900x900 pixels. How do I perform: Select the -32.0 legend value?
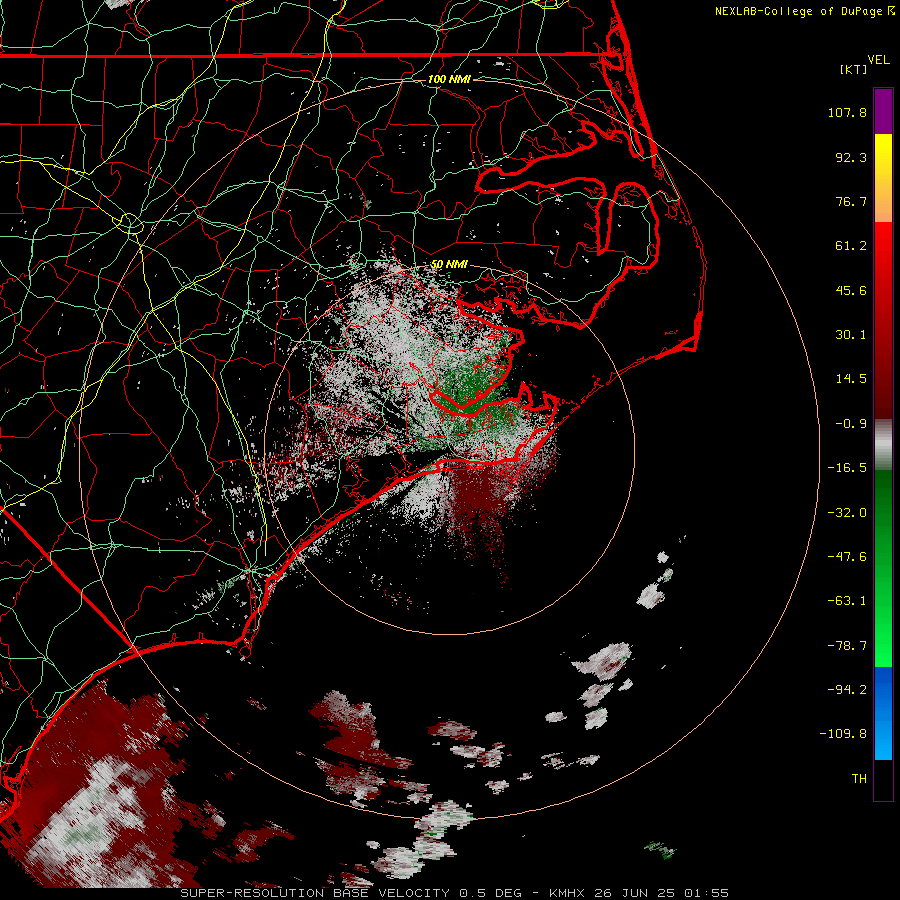[x=847, y=513]
